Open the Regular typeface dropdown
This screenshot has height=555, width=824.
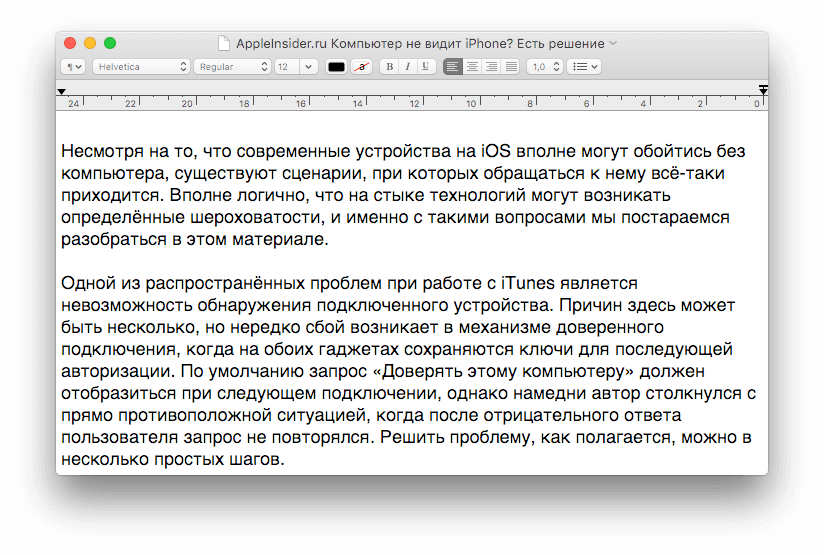pyautogui.click(x=232, y=67)
